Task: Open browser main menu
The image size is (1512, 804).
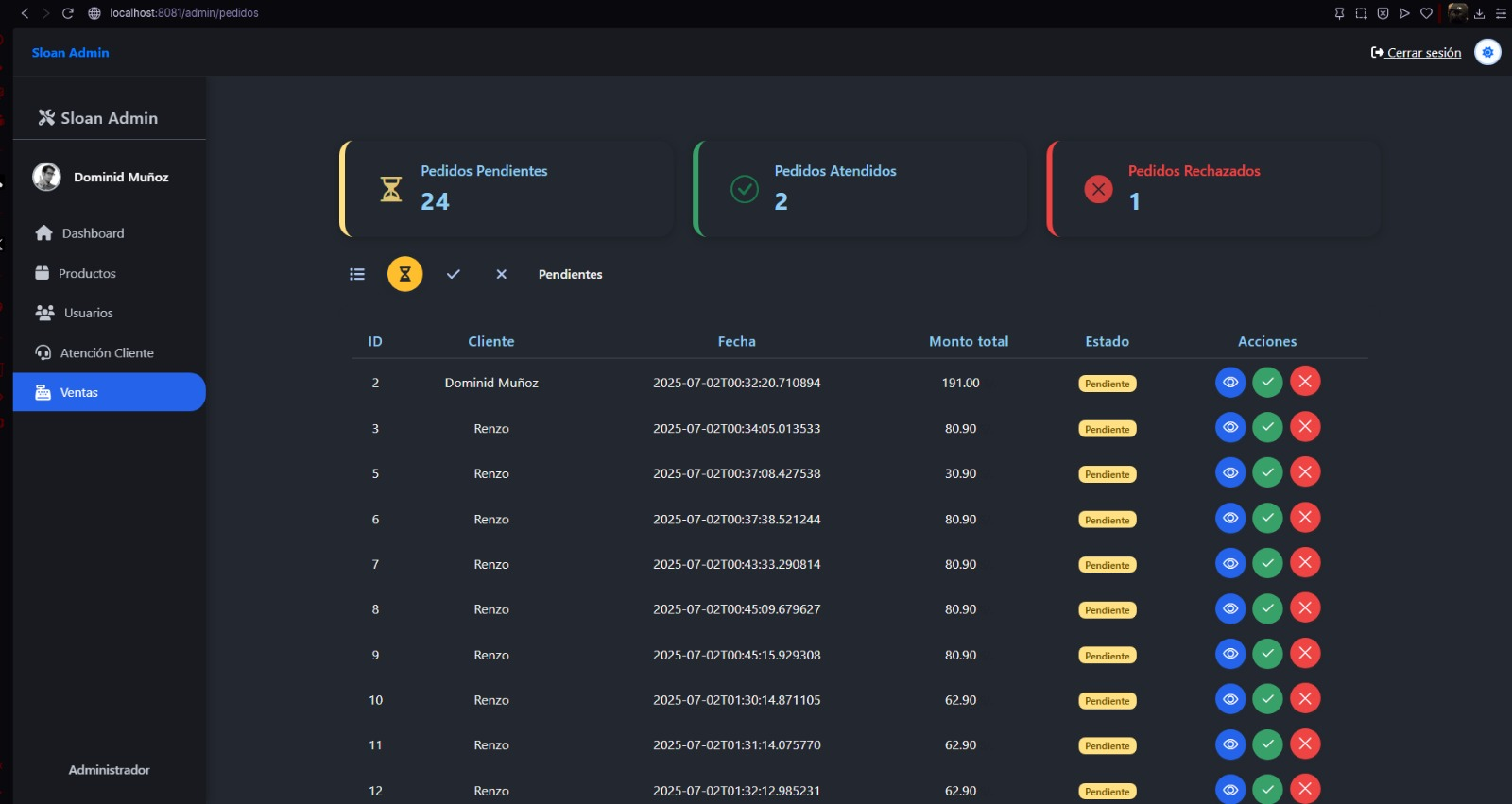Action: pos(1501,13)
